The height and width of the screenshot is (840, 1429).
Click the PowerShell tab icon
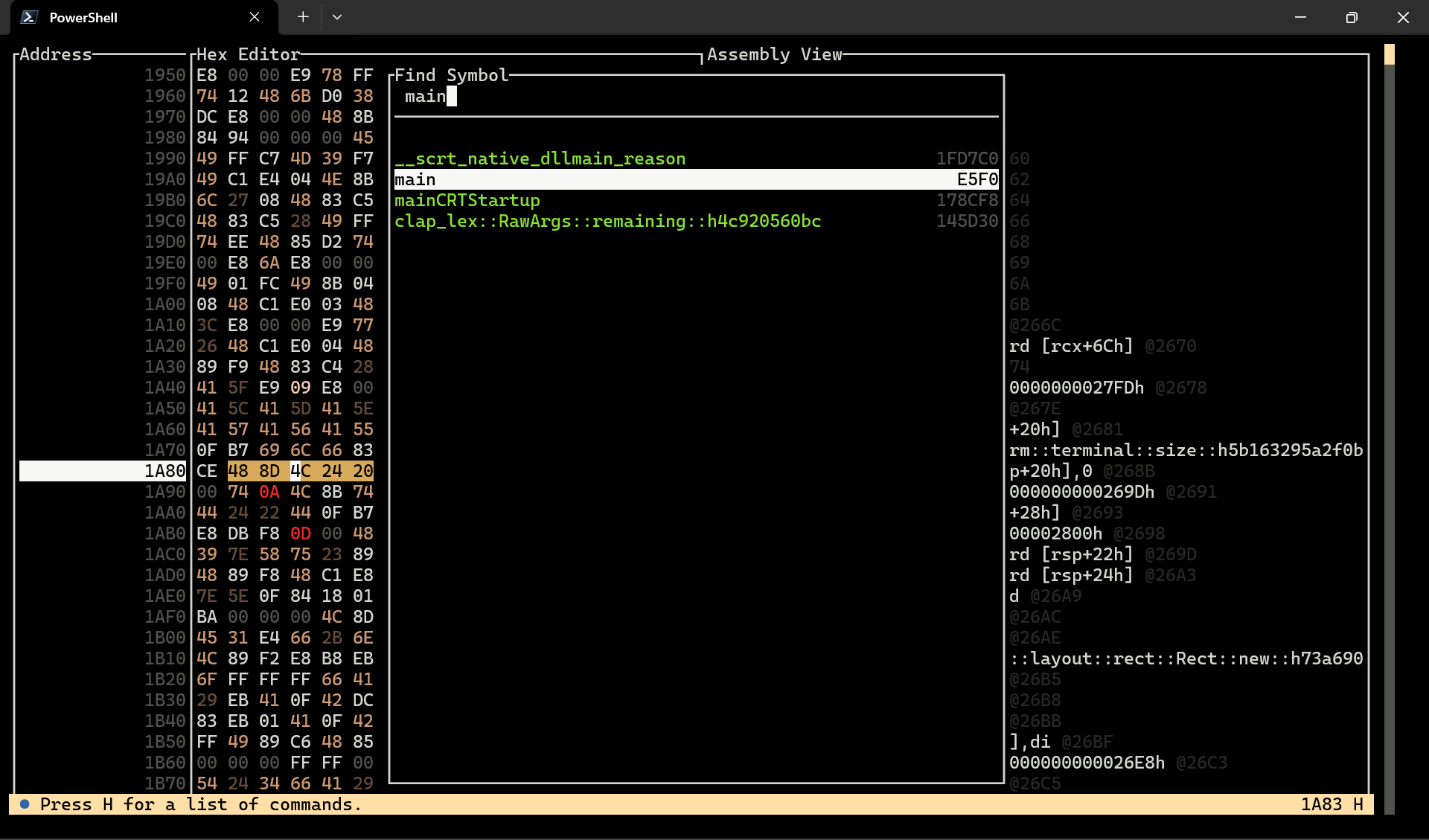pyautogui.click(x=29, y=17)
